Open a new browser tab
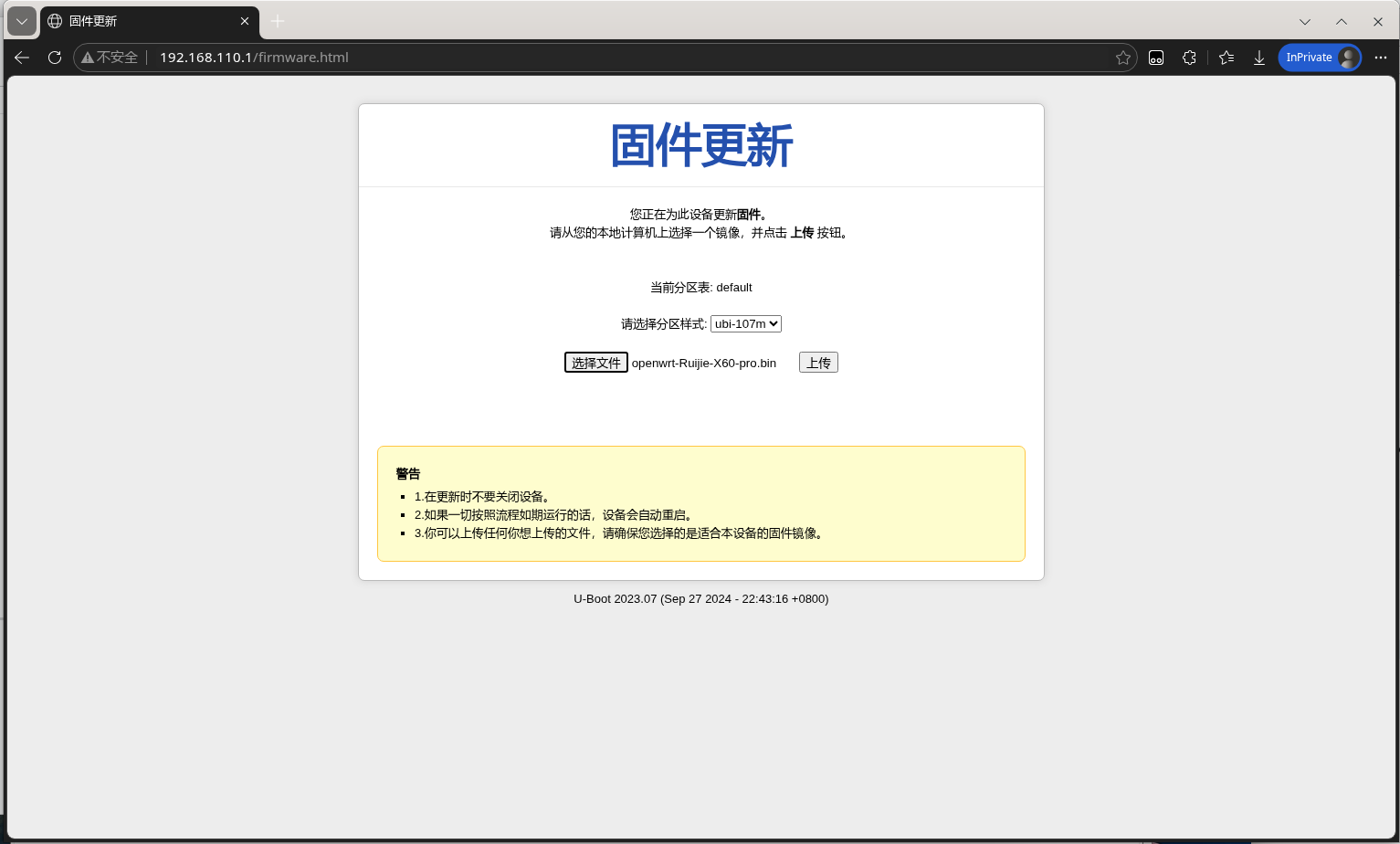The height and width of the screenshot is (844, 1400). pyautogui.click(x=277, y=21)
